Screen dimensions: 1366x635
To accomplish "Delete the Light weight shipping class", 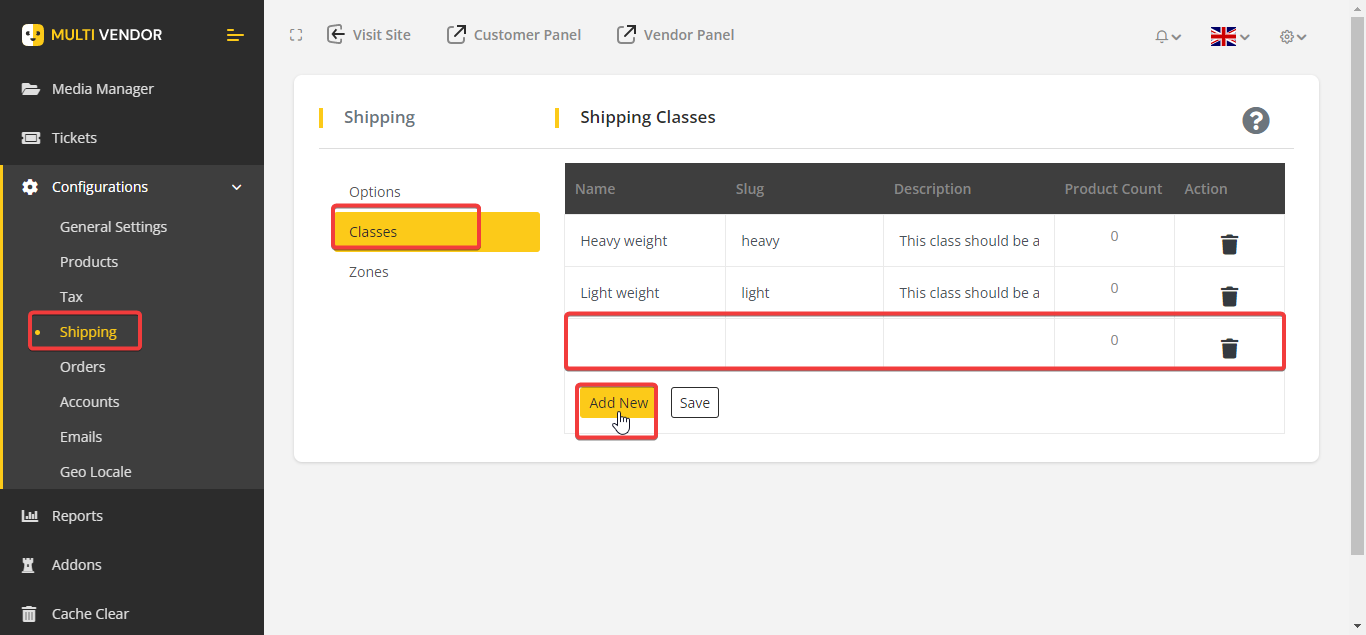I will [x=1229, y=295].
